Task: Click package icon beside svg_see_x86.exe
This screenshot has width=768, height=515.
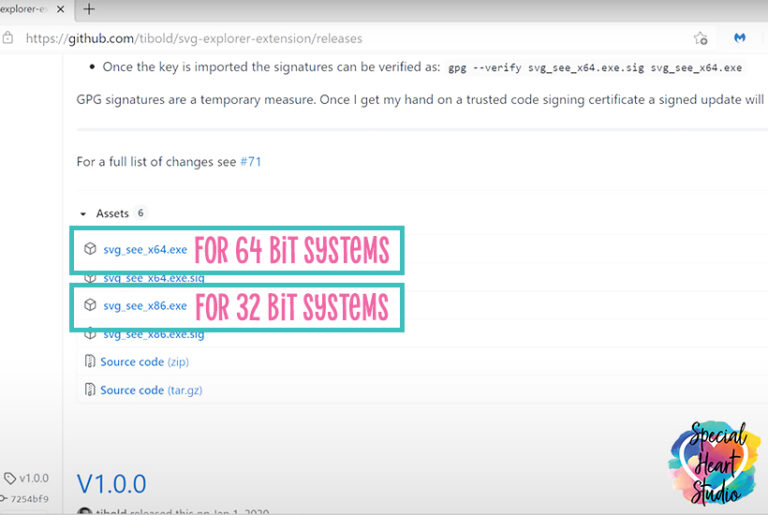Action: 90,305
